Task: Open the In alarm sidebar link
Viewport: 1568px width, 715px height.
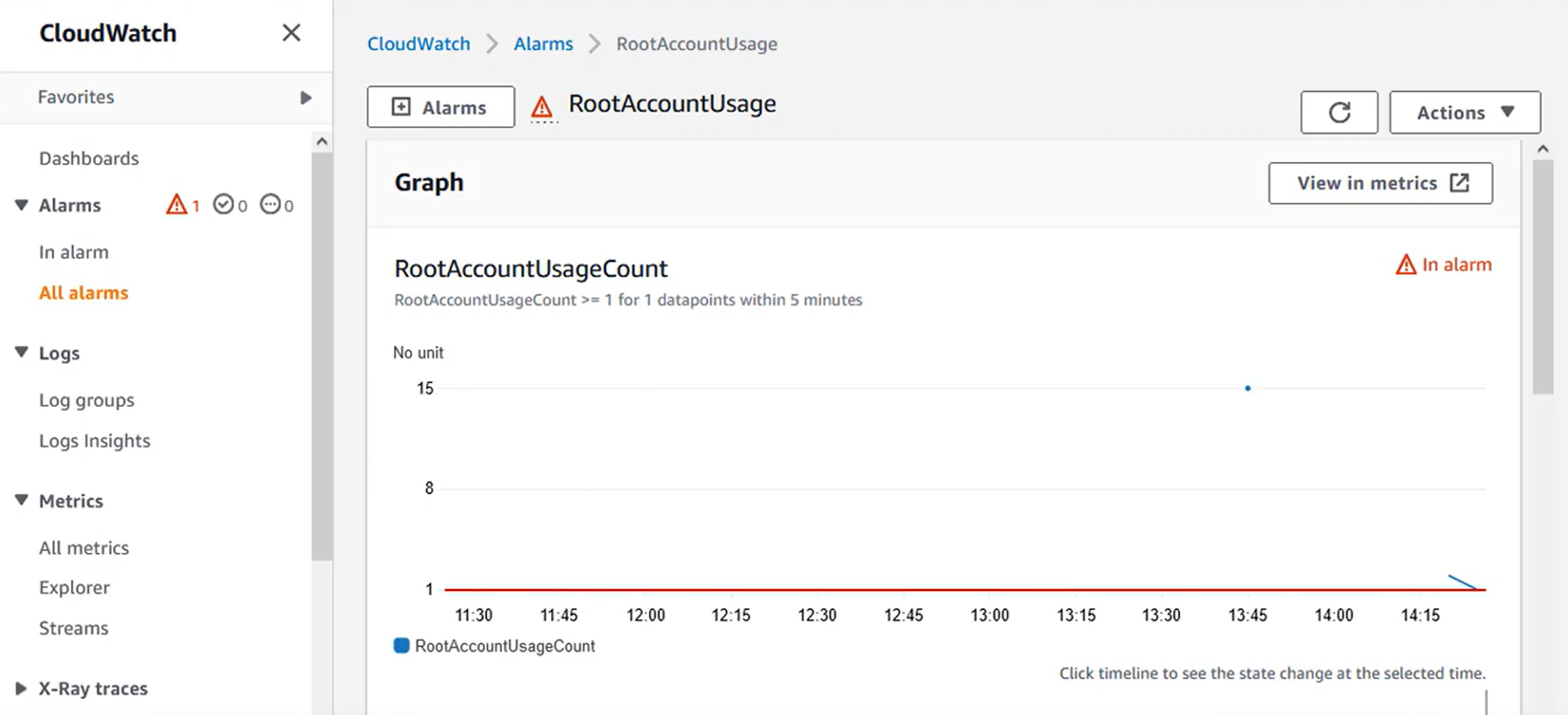Action: pyautogui.click(x=73, y=252)
